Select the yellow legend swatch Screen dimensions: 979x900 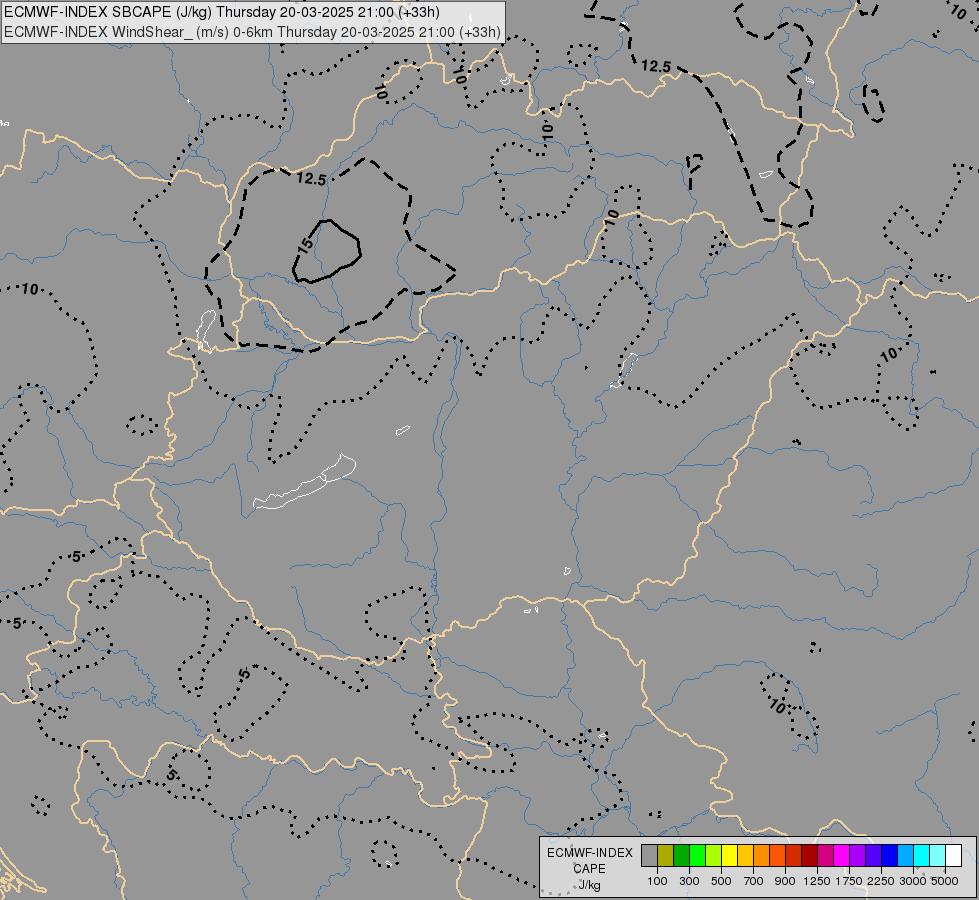tap(729, 855)
